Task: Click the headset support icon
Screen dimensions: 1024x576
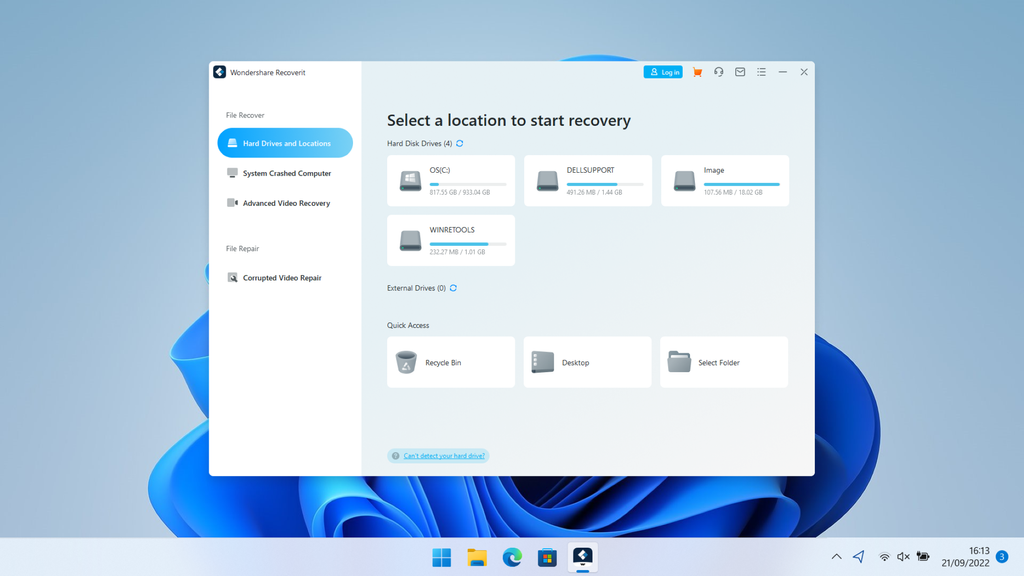Action: tap(718, 72)
